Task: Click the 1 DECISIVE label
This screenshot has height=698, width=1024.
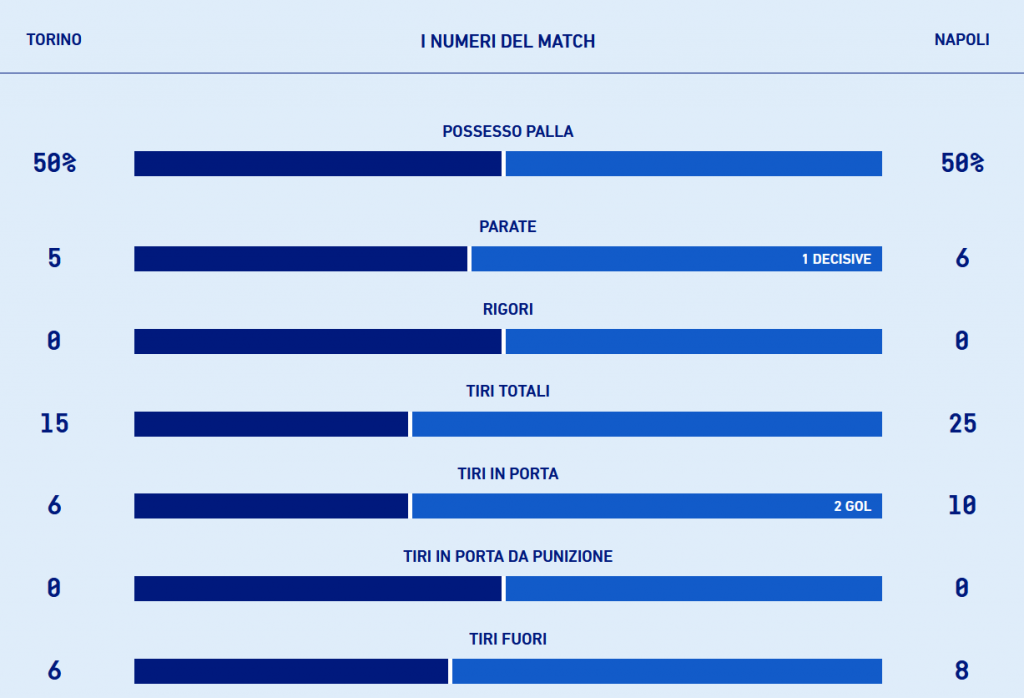Action: (836, 259)
